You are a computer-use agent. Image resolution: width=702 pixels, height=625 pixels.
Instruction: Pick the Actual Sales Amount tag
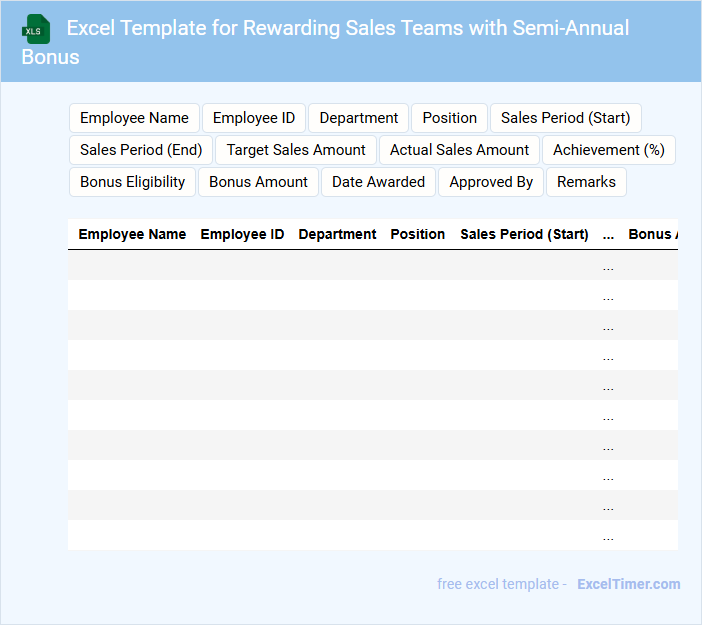[x=459, y=150]
